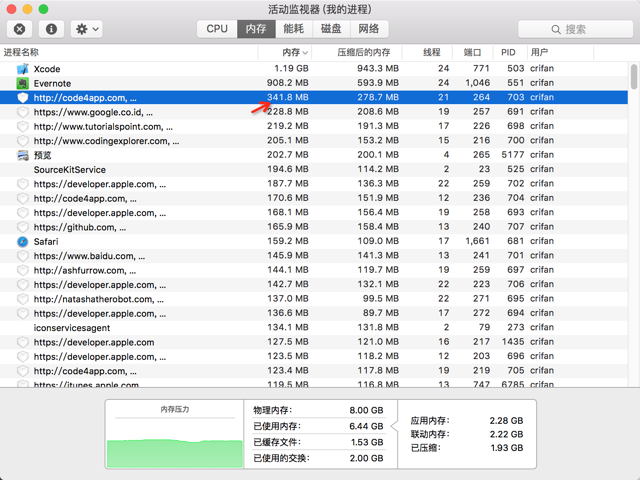This screenshot has width=640, height=480.
Task: Focus the 搜索 search field
Action: coord(575,29)
